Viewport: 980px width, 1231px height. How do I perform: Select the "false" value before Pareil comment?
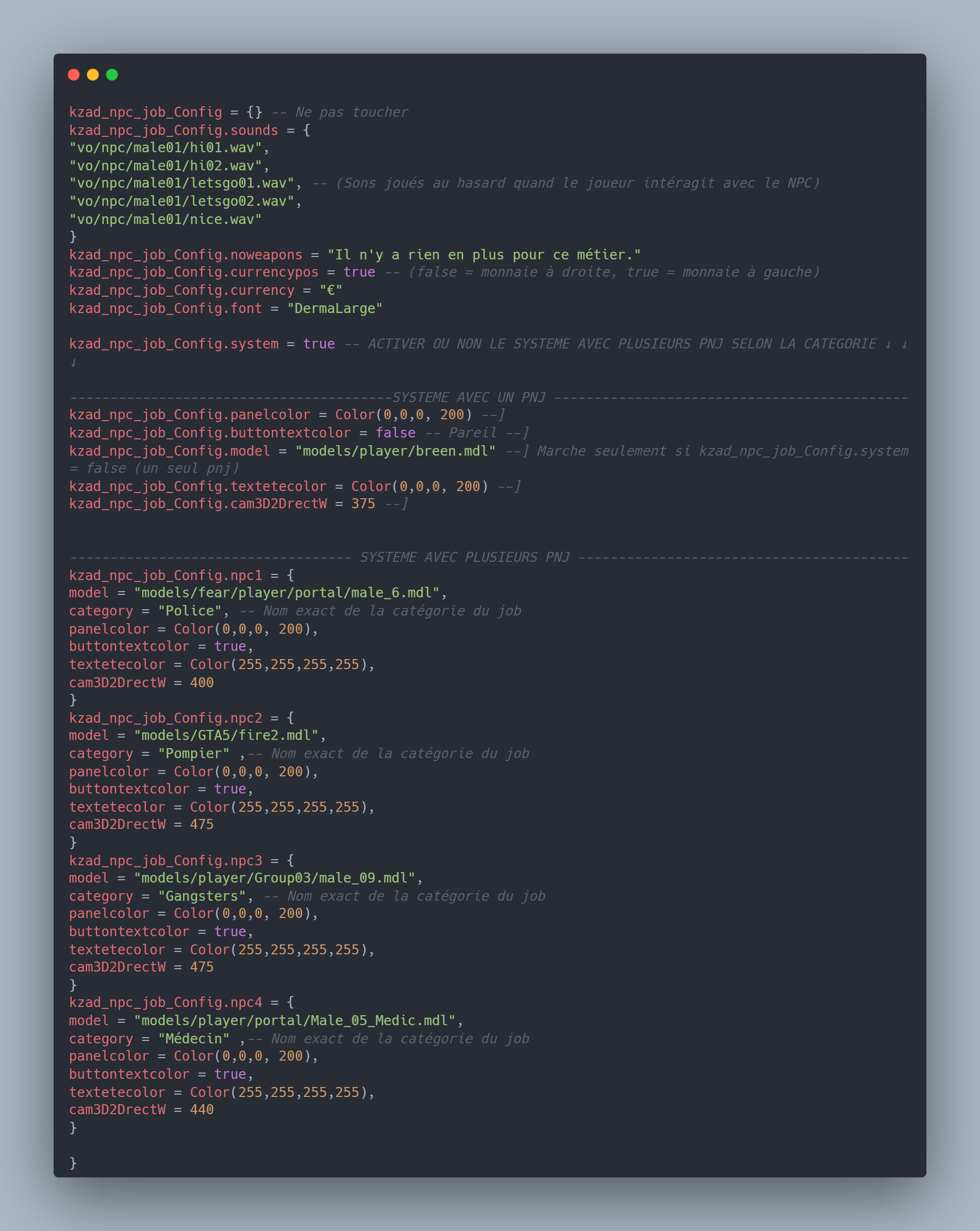(396, 433)
